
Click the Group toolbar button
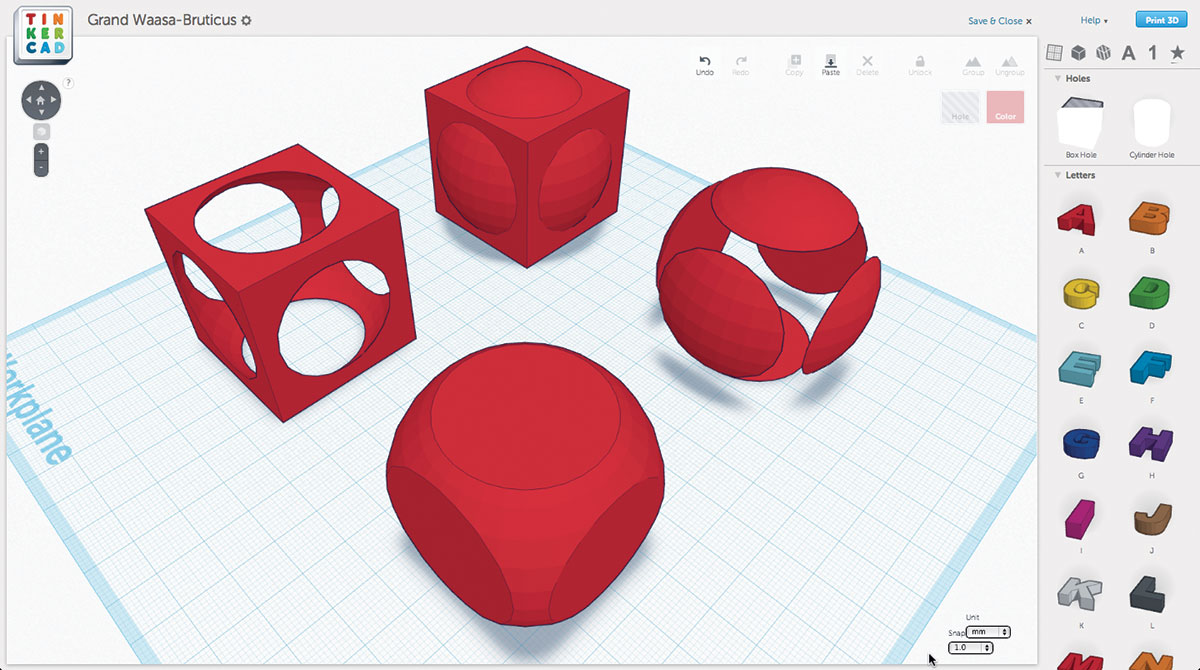click(x=973, y=65)
